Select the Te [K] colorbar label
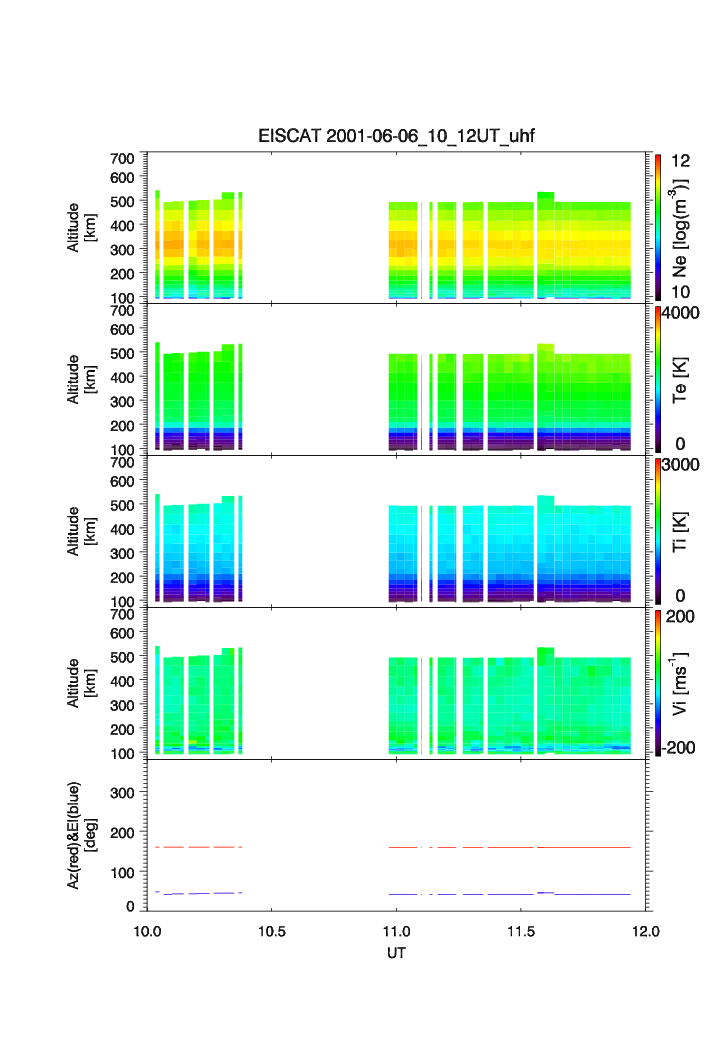Screen dimensions: 708x1063 click(682, 379)
